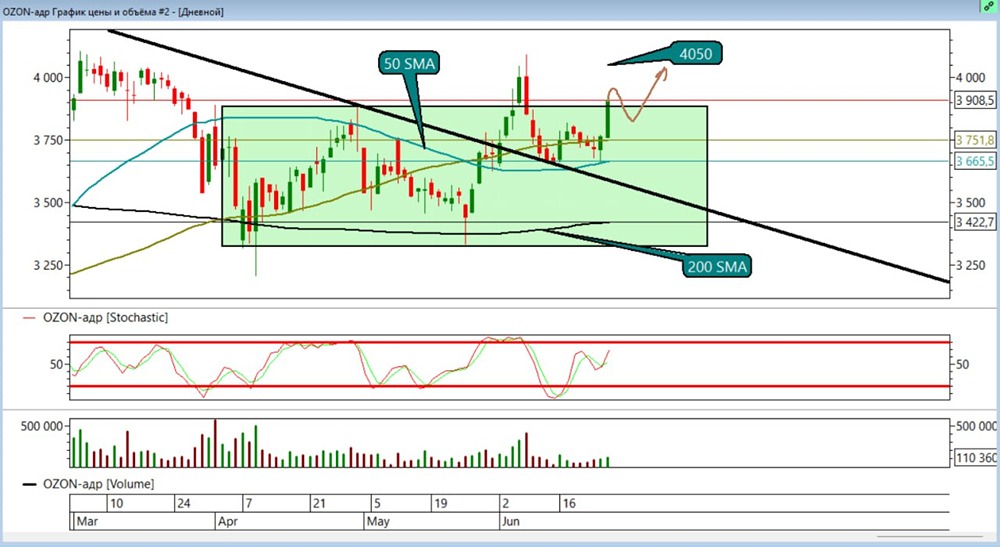The width and height of the screenshot is (1000, 547).
Task: Click the date 16 on the time axis
Action: point(569,504)
